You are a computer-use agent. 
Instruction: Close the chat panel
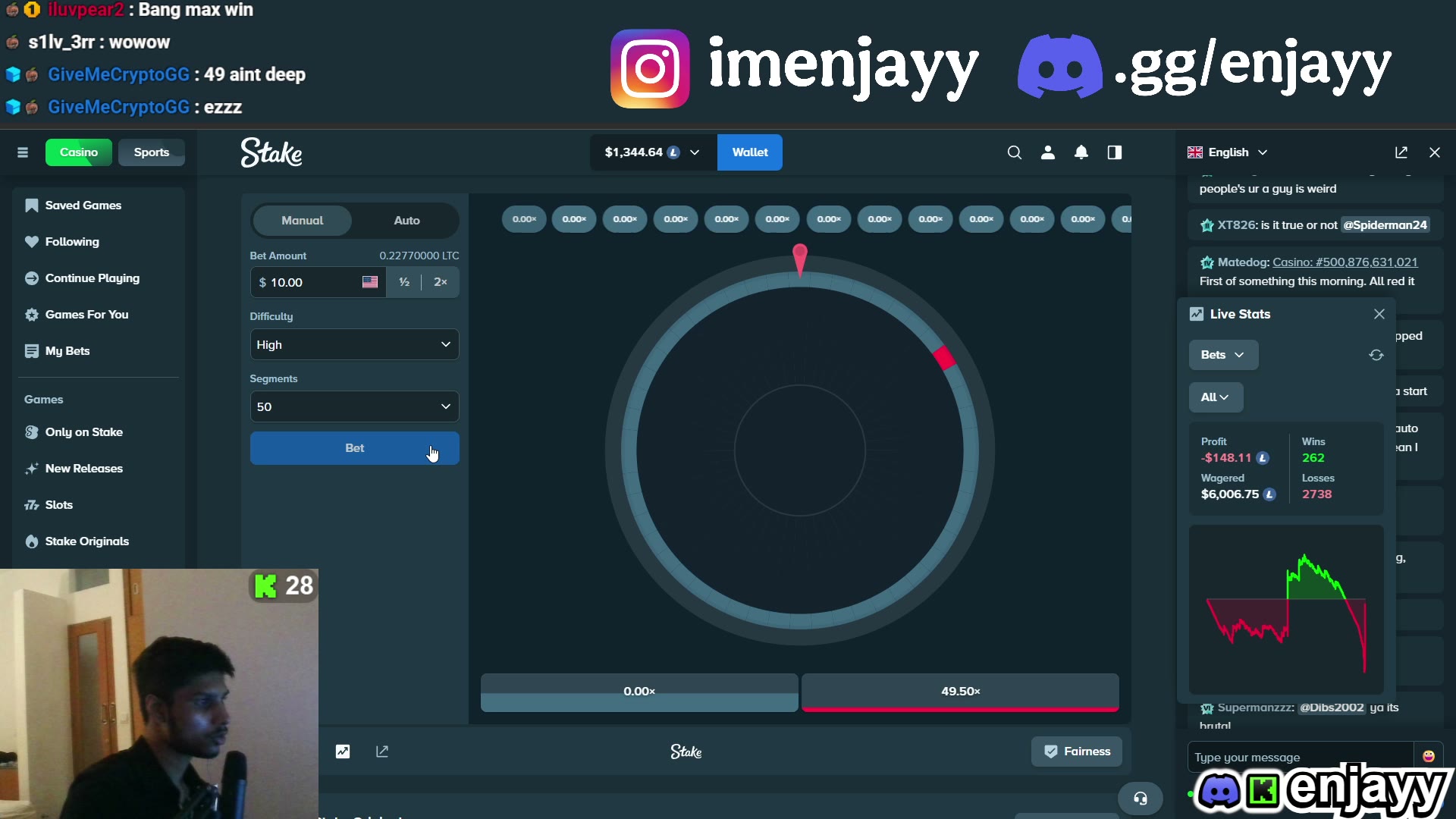[1435, 152]
